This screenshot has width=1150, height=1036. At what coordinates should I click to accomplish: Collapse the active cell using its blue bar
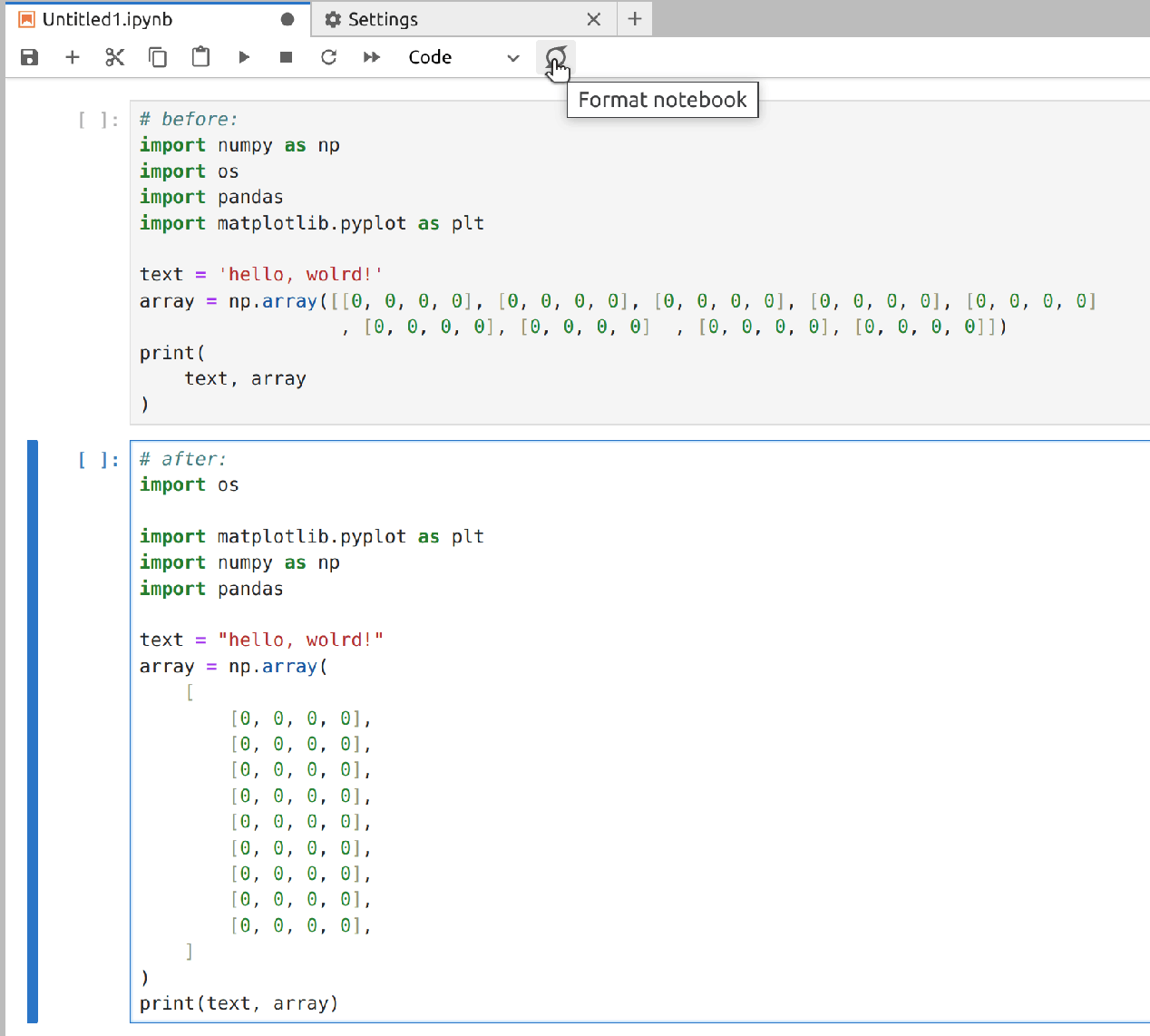33,726
